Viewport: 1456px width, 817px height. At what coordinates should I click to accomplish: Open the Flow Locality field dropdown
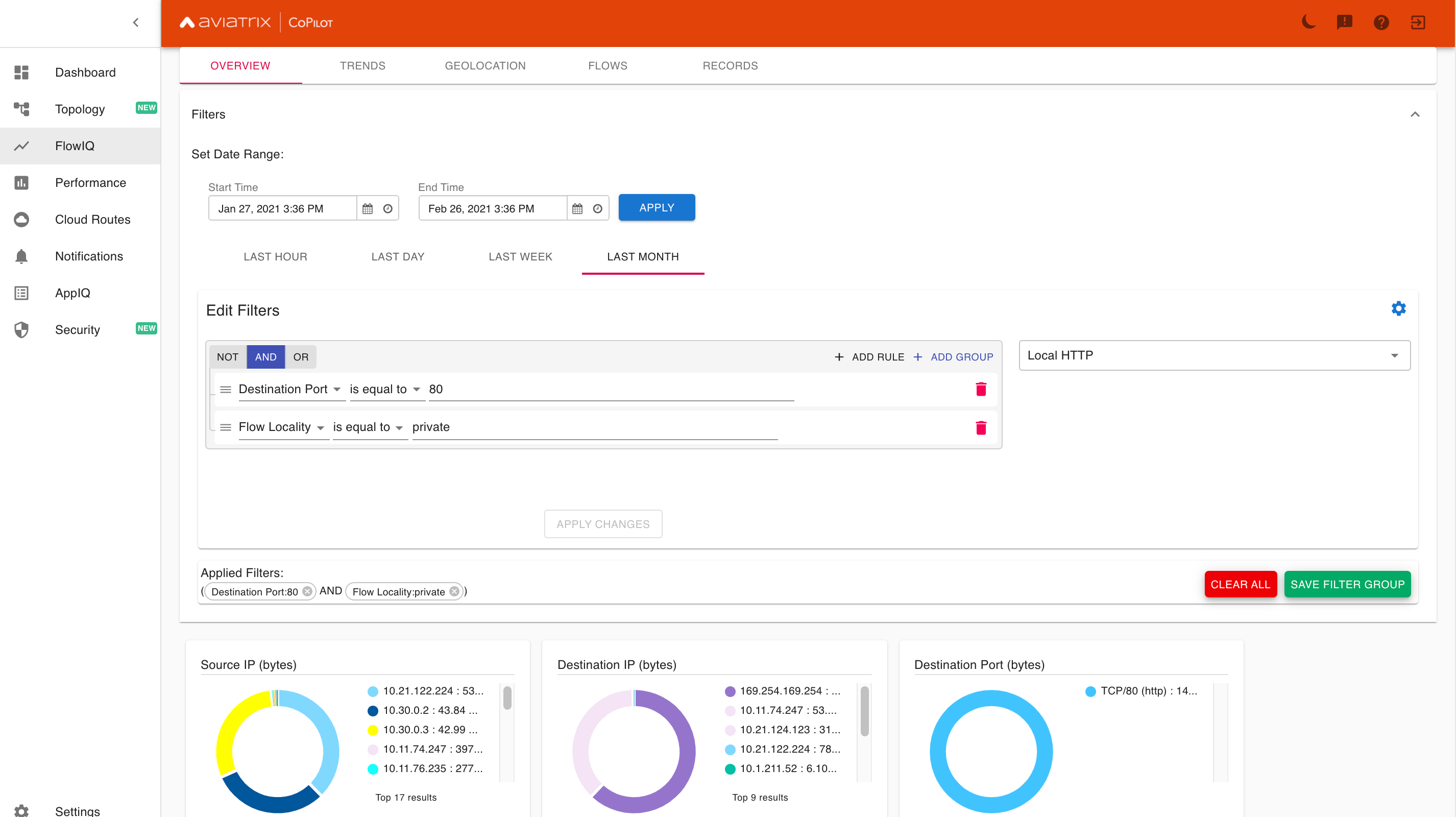pos(283,427)
